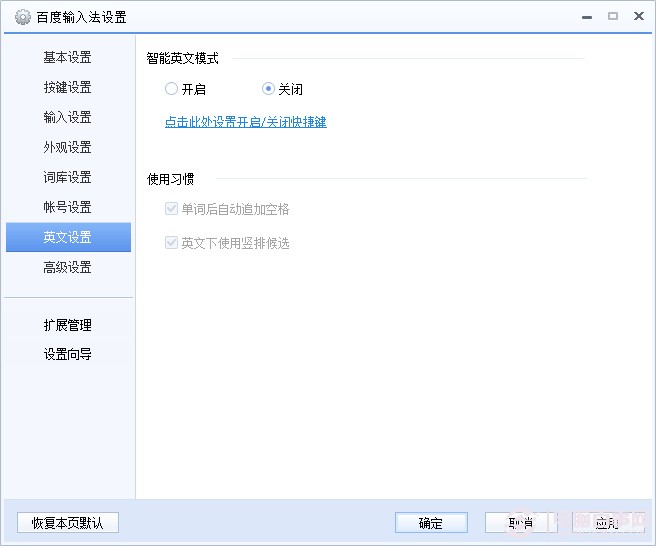The height and width of the screenshot is (546, 656).
Task: Open 高级设置 in the sidebar
Action: (67, 267)
